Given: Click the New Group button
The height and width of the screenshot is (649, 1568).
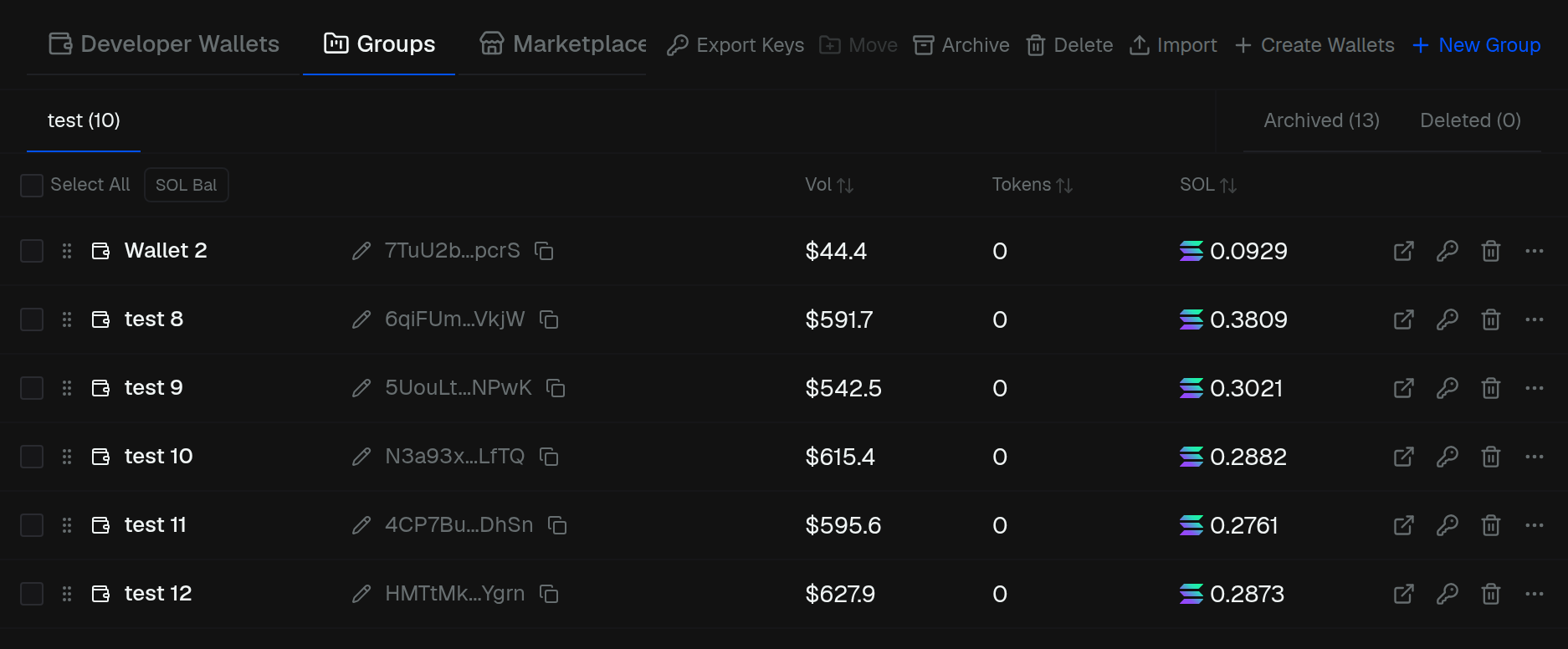Looking at the screenshot, I should [1477, 45].
